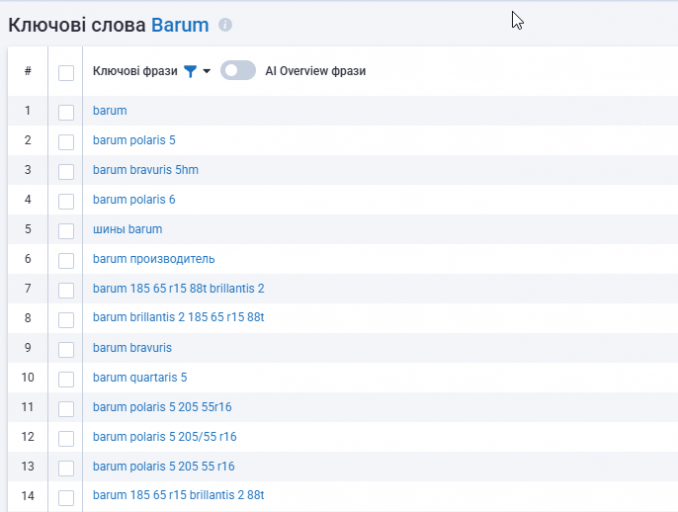Image resolution: width=678 pixels, height=512 pixels.
Task: Click keyword 'barum производитель'
Action: point(154,259)
